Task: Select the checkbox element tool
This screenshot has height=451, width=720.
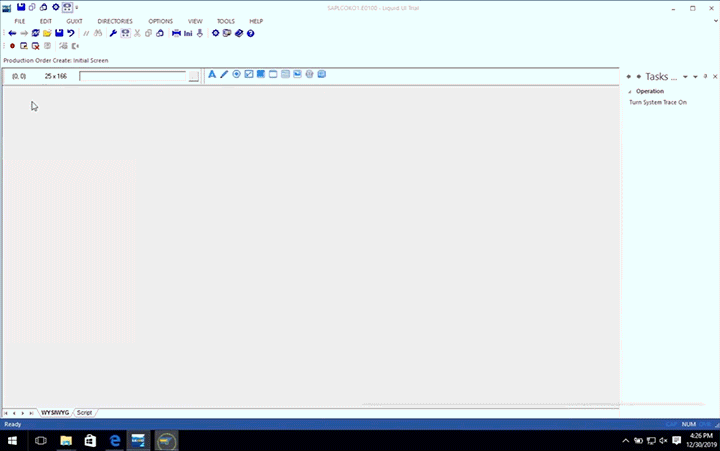Action: pyautogui.click(x=249, y=75)
